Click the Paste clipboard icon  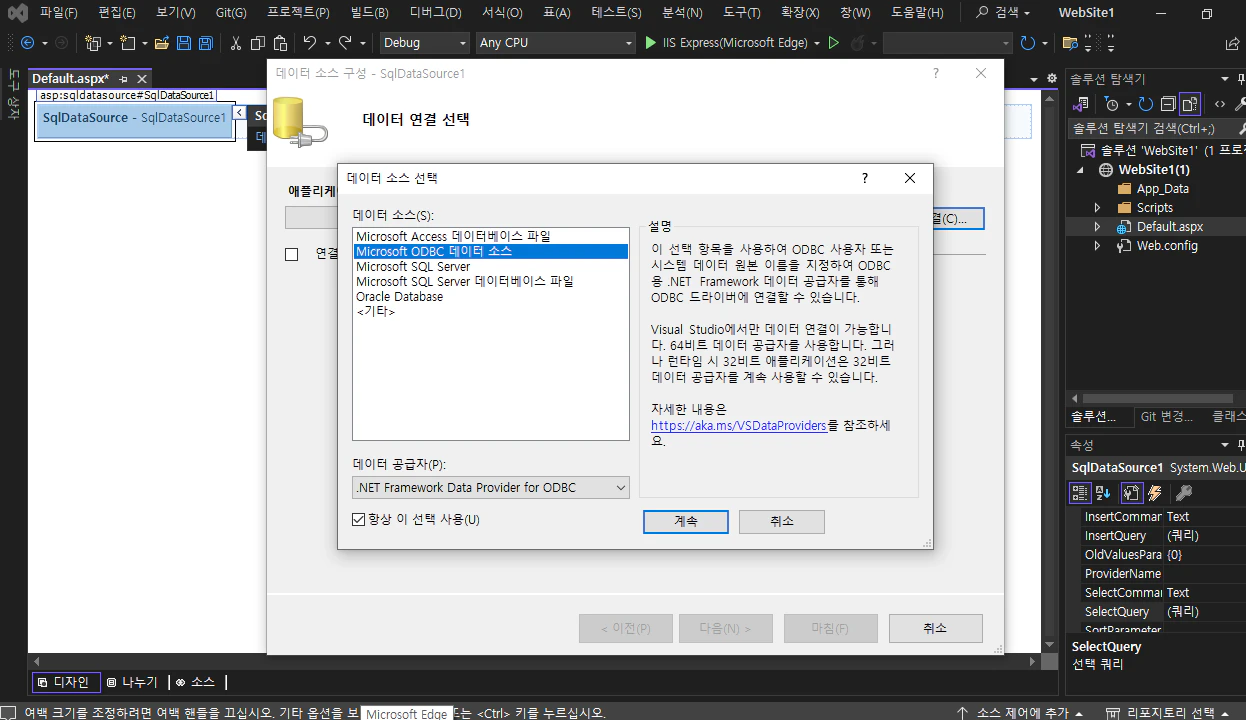pos(280,43)
